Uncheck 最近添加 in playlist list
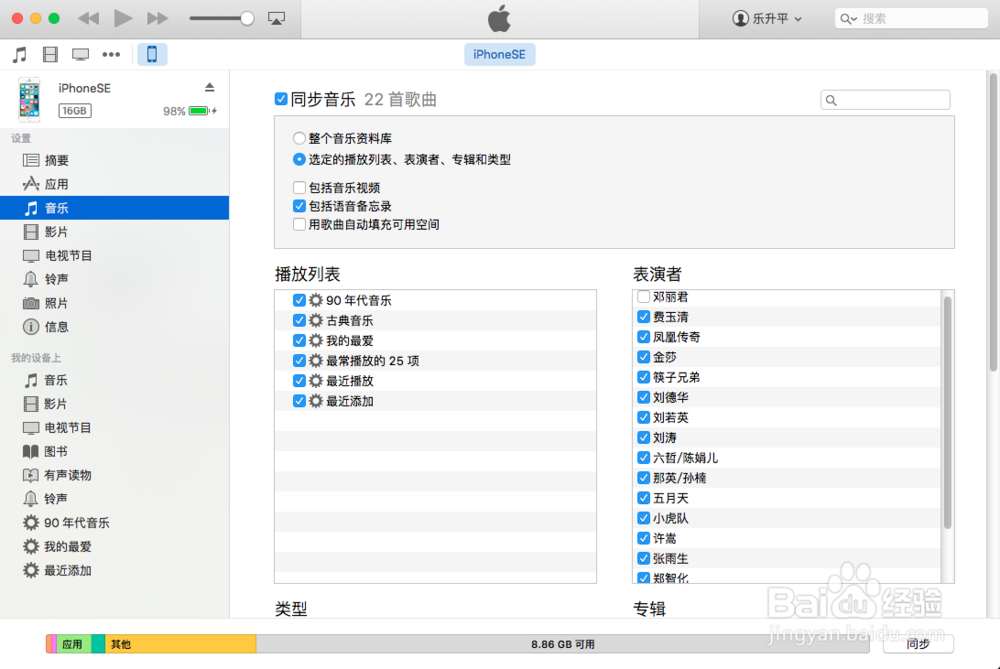 pyautogui.click(x=298, y=401)
